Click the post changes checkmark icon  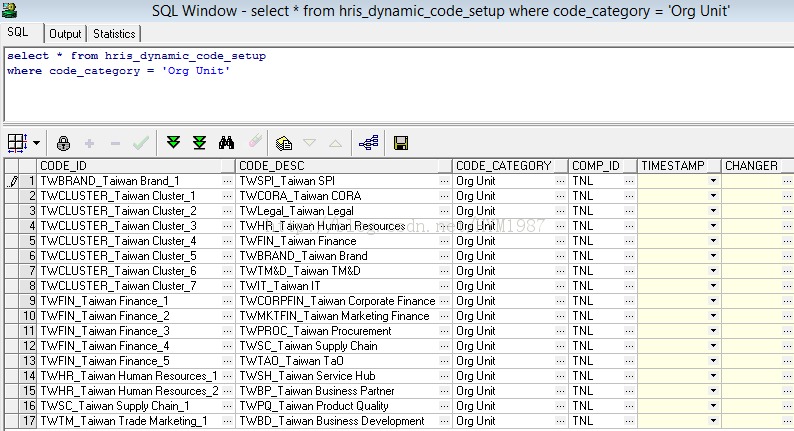141,143
